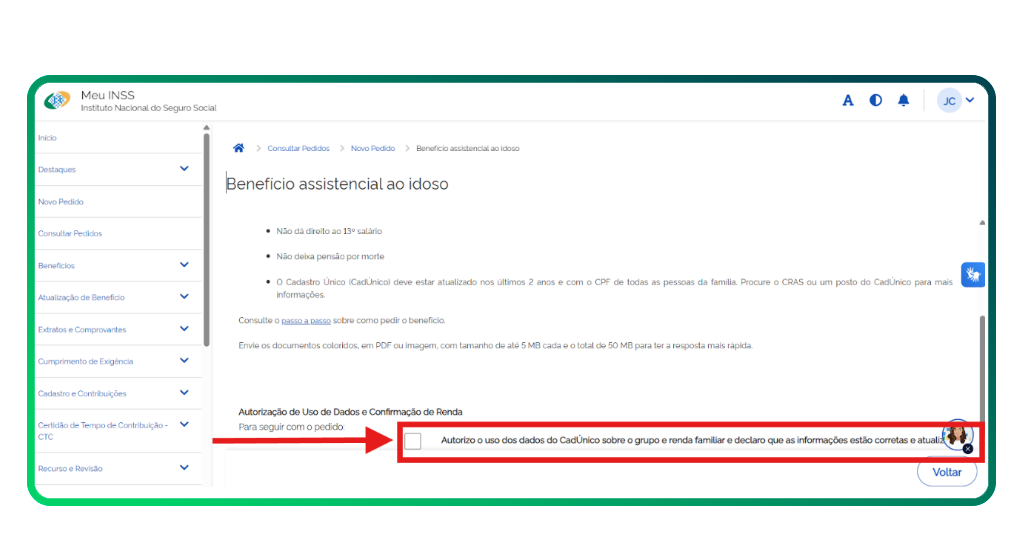1024x536 pixels.
Task: Select Início in the sidebar
Action: pos(47,138)
